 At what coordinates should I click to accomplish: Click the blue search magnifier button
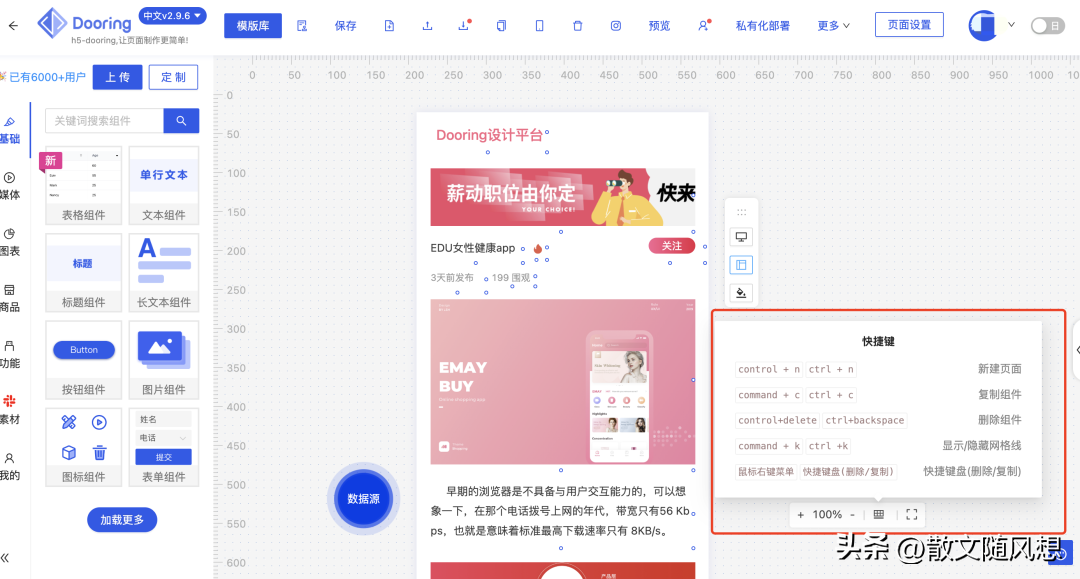point(181,120)
